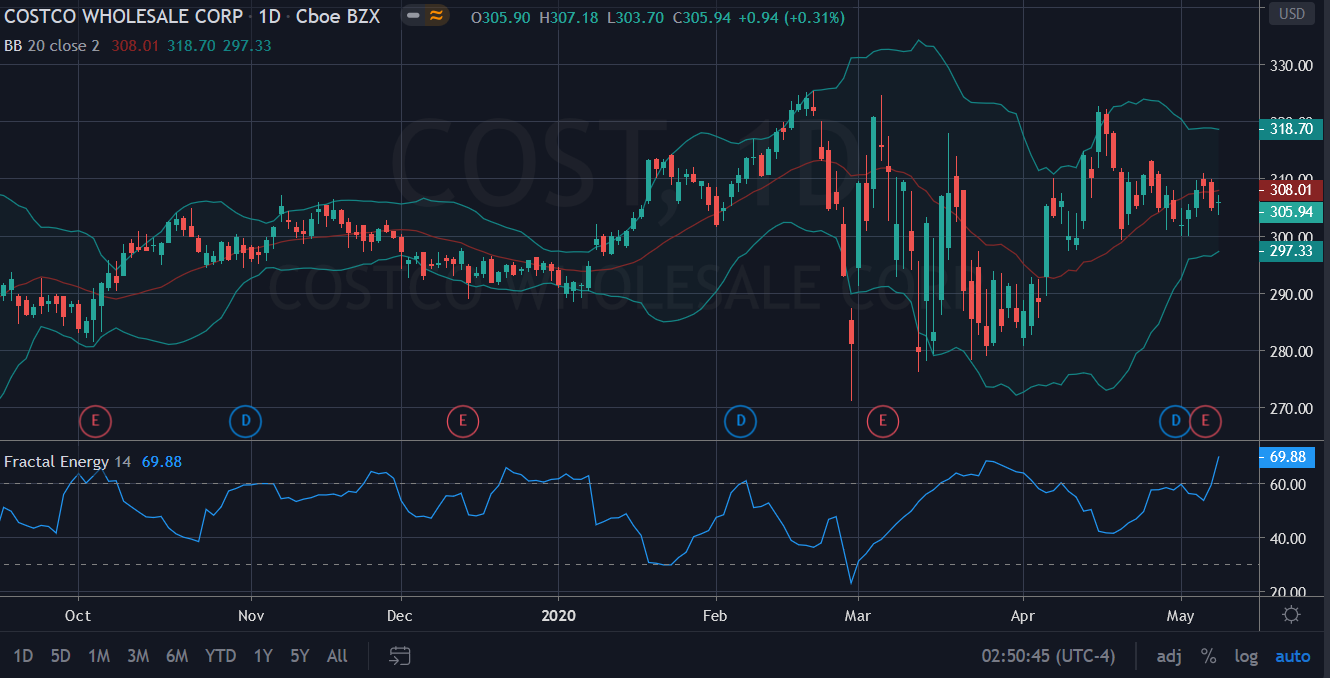This screenshot has height=678, width=1330.
Task: Click the 69.88 value in Fractal Energy legend
Action: point(161,461)
